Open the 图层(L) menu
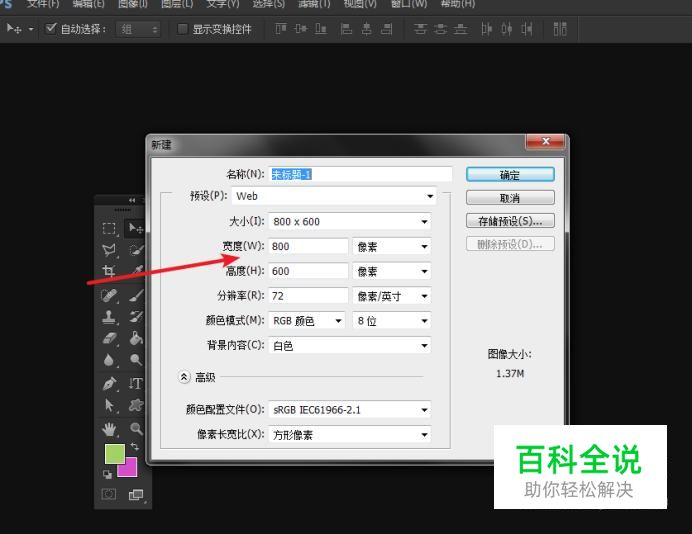This screenshot has height=534, width=692. [x=177, y=4]
